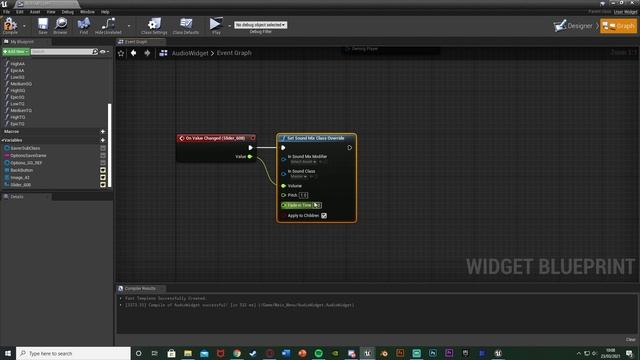
Task: Select the MediumGQ function
Action: tap(21, 84)
